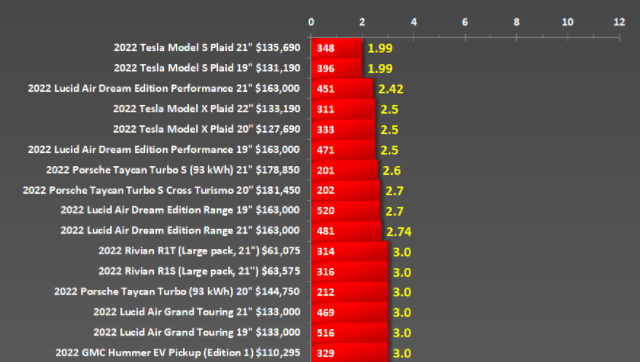
Task: Click the yellow 3.0 value beside bar 516
Action: coord(402,333)
